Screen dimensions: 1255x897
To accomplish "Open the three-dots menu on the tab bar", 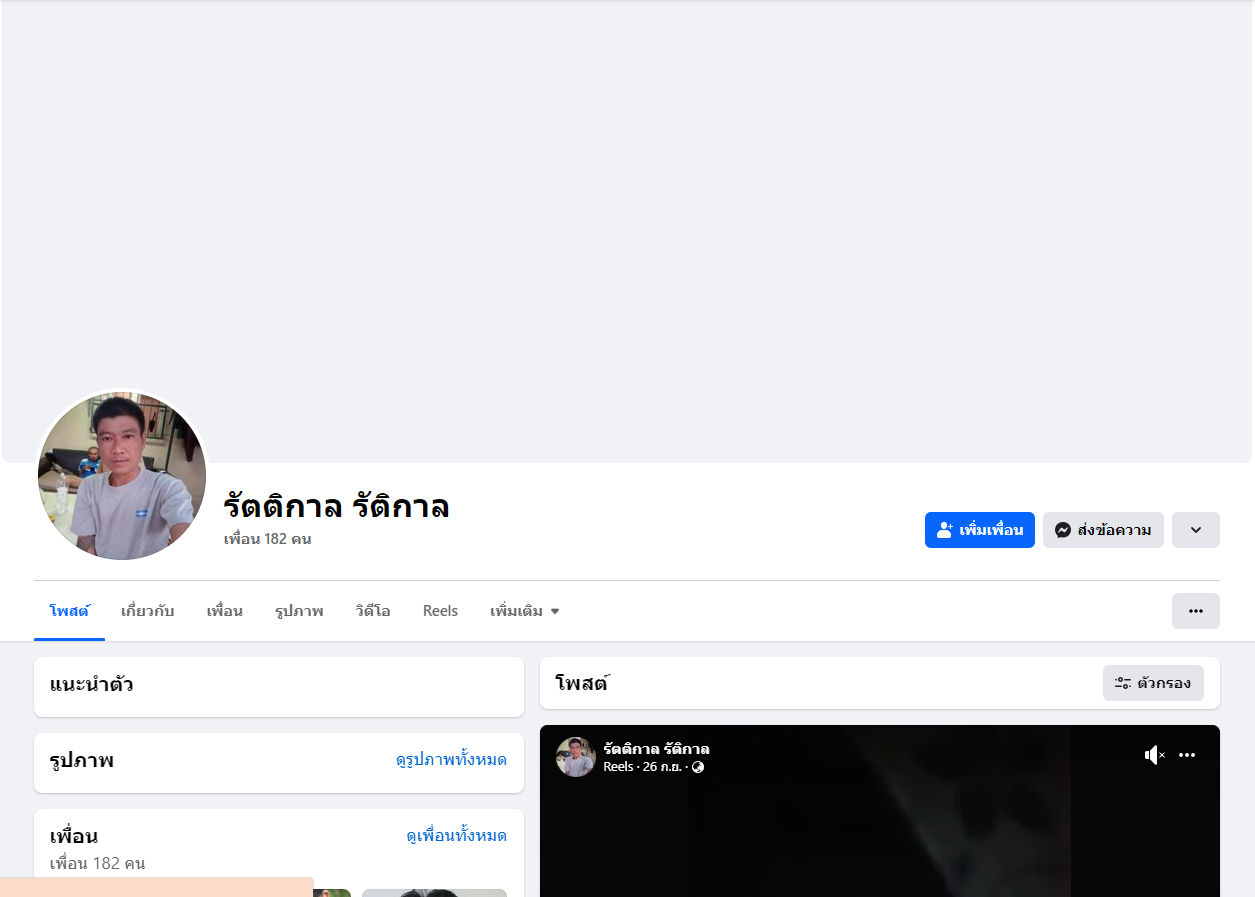I will 1196,611.
